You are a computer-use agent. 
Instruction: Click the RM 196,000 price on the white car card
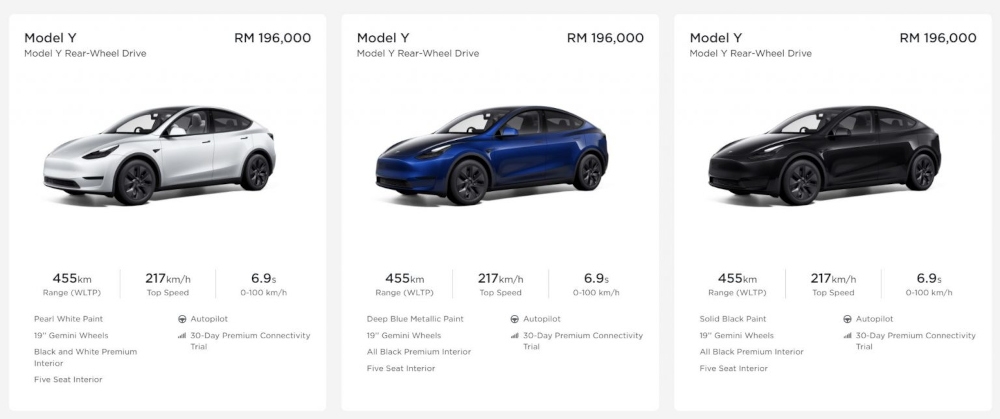tap(272, 38)
